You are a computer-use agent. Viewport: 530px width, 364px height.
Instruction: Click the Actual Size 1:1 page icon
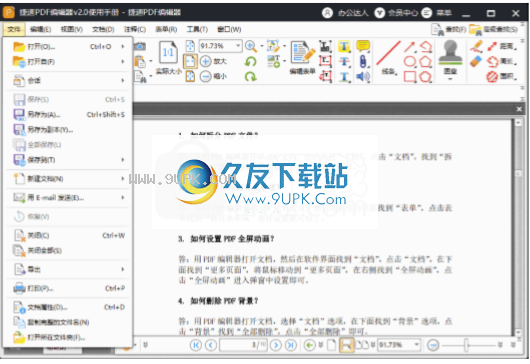click(168, 53)
